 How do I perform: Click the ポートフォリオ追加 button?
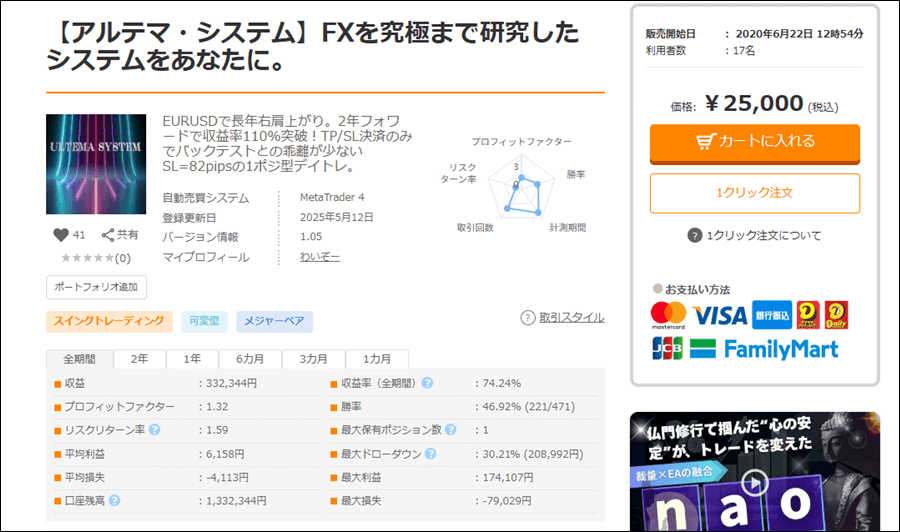pos(96,287)
